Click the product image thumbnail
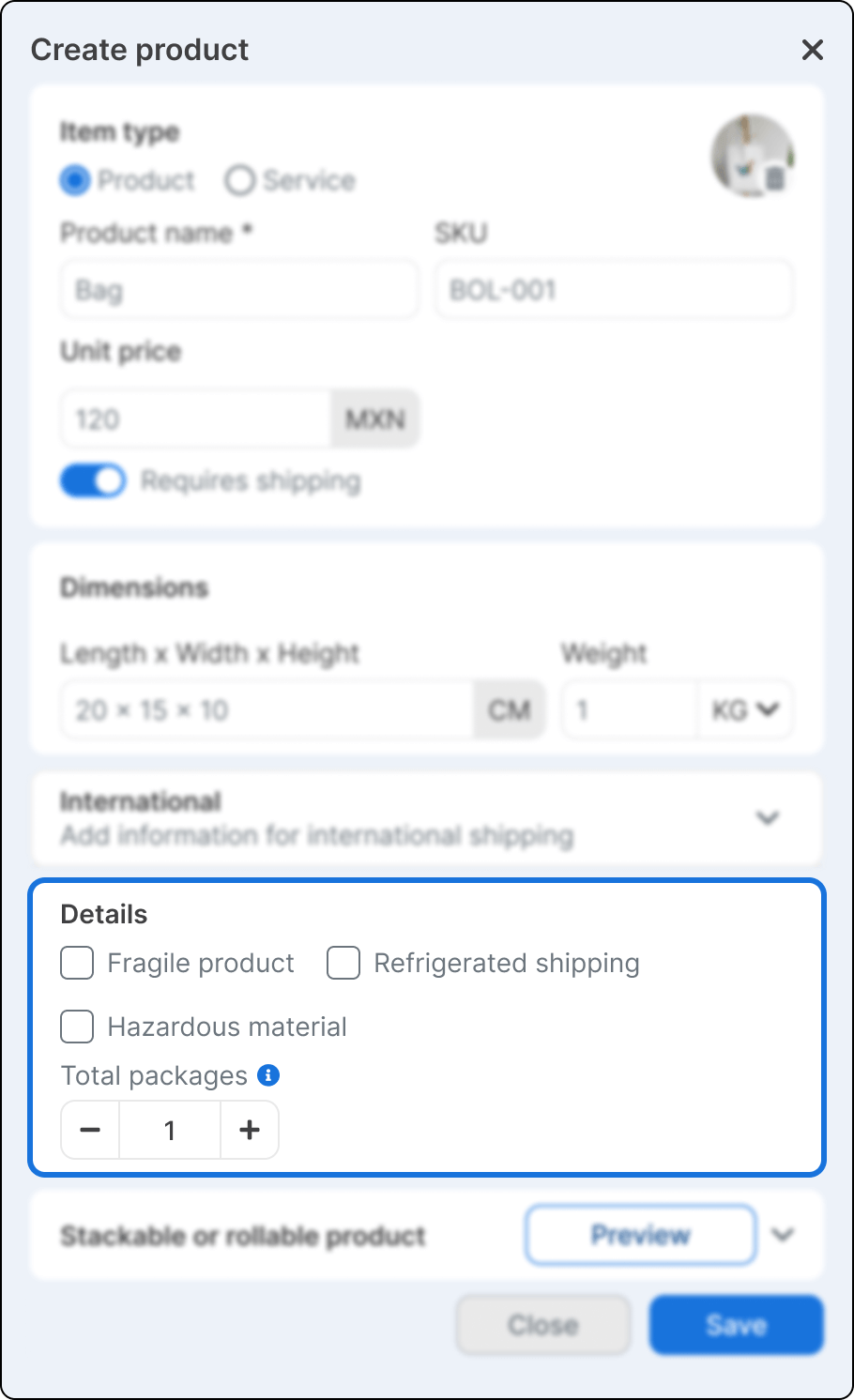This screenshot has height=1400, width=854. coord(752,157)
